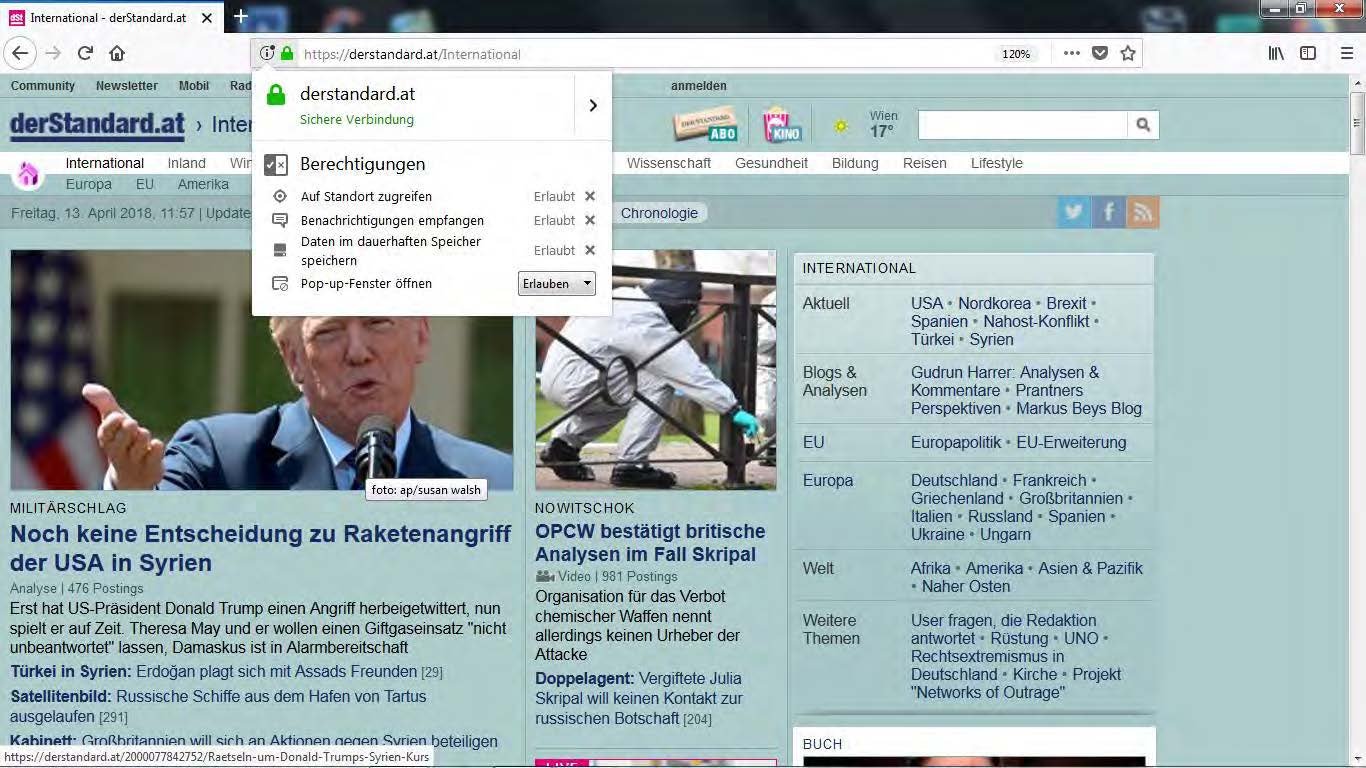This screenshot has height=768, width=1366.
Task: Open the Pop-up-Fenster Erlauben dropdown
Action: coord(557,284)
